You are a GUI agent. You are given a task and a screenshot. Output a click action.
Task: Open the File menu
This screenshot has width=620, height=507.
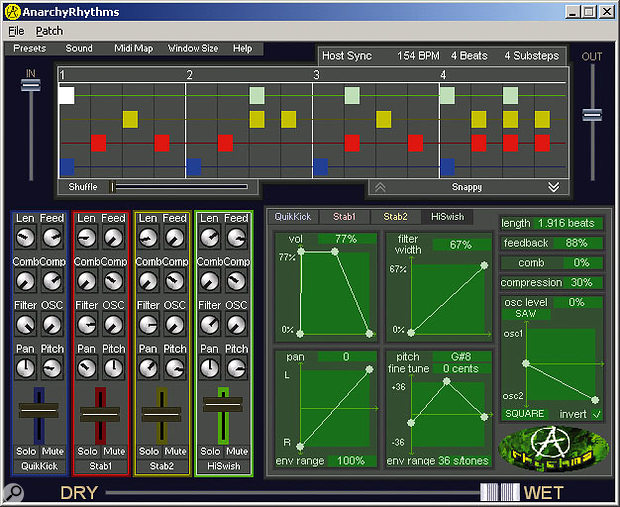pyautogui.click(x=16, y=31)
